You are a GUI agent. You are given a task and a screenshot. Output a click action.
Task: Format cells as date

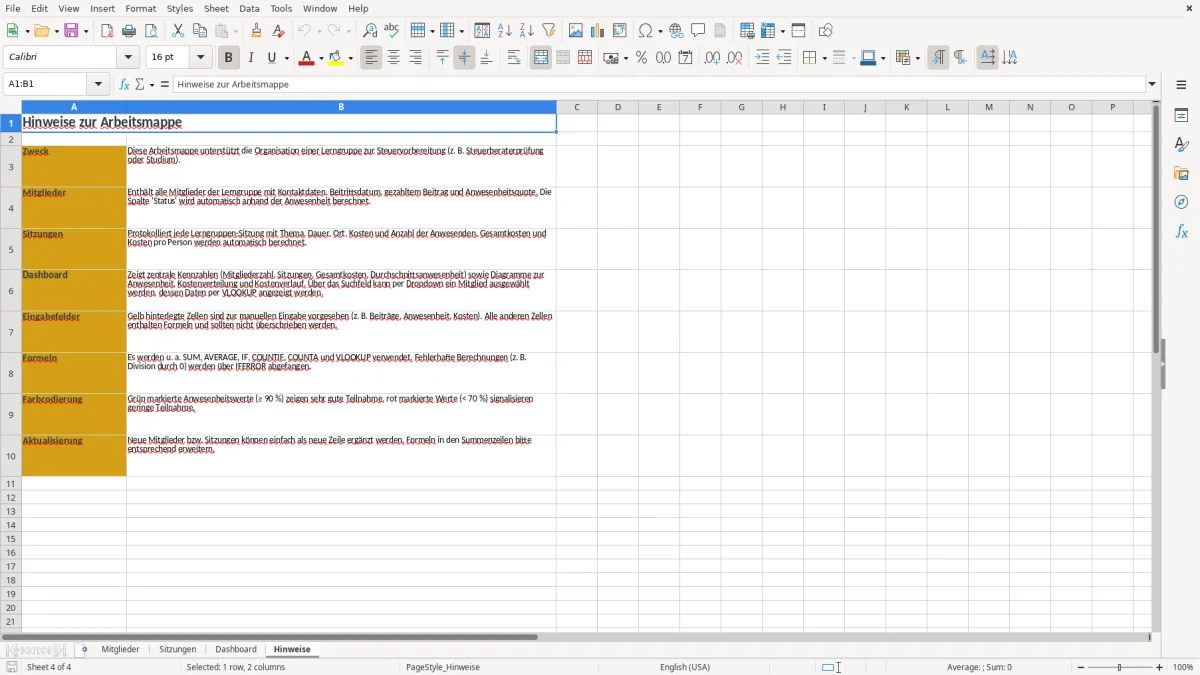click(685, 58)
